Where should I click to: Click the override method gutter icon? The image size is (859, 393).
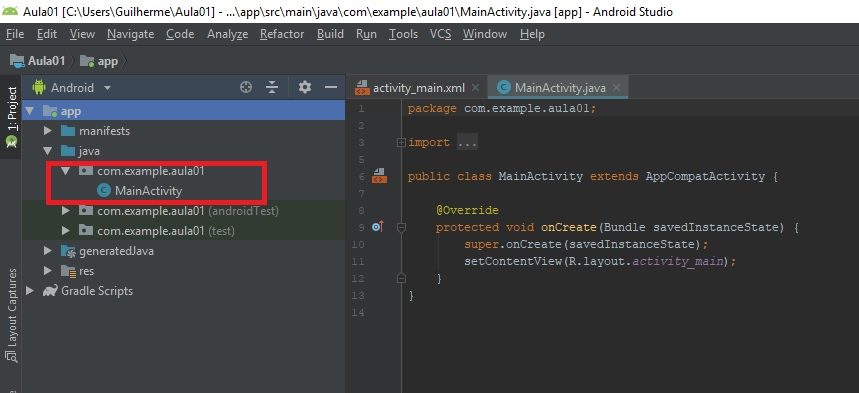pos(378,226)
